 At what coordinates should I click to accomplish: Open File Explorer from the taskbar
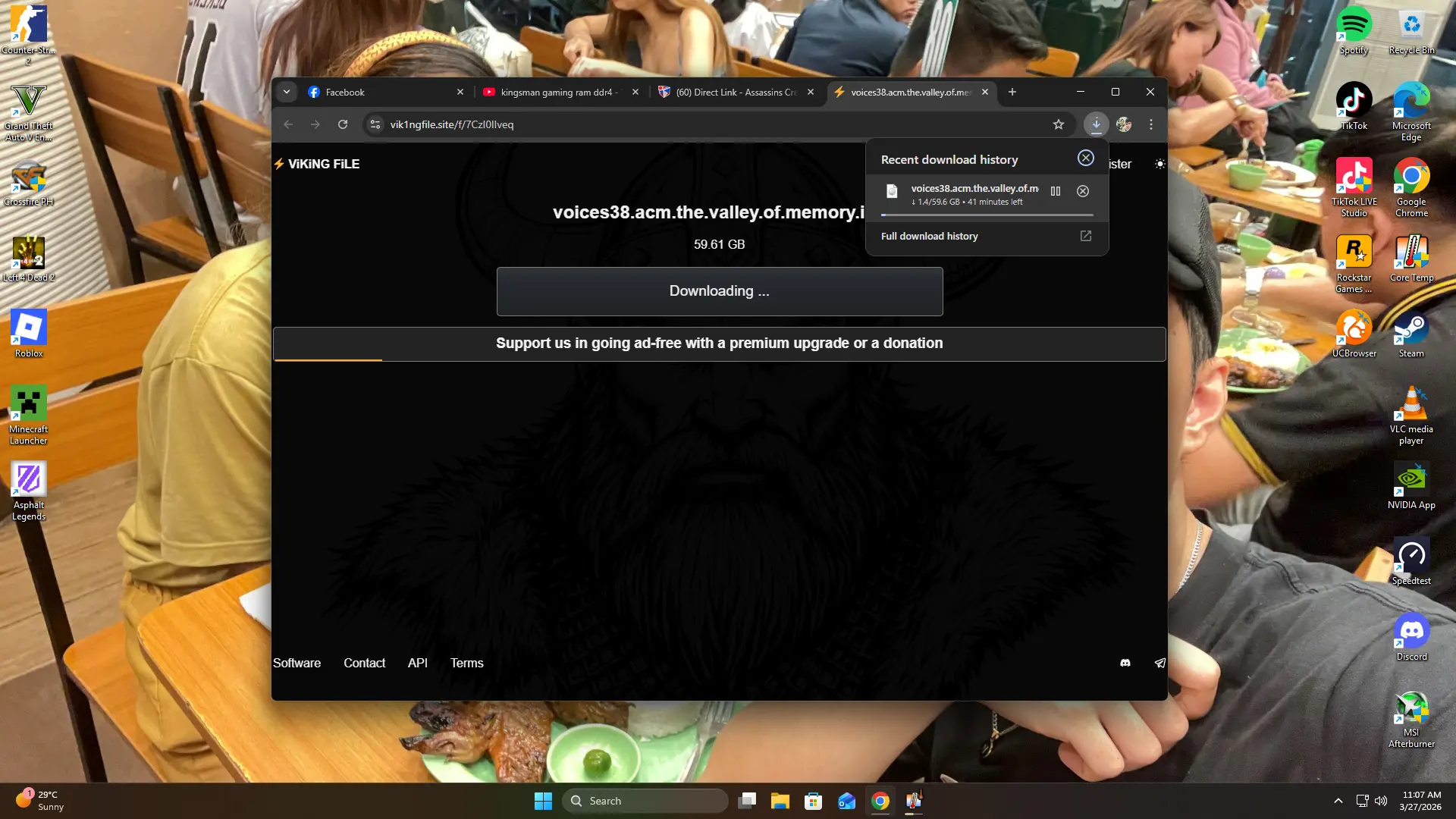780,801
